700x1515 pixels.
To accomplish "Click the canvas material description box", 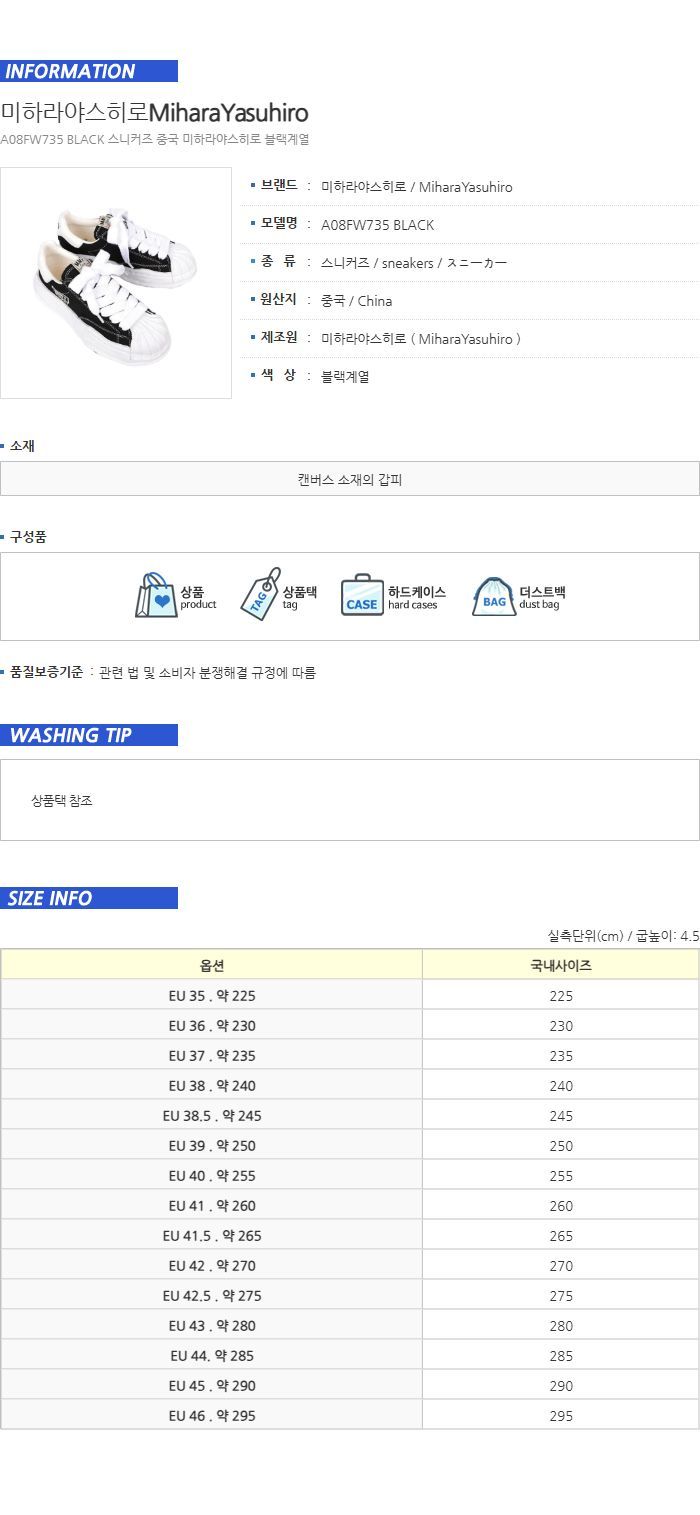I will (350, 479).
